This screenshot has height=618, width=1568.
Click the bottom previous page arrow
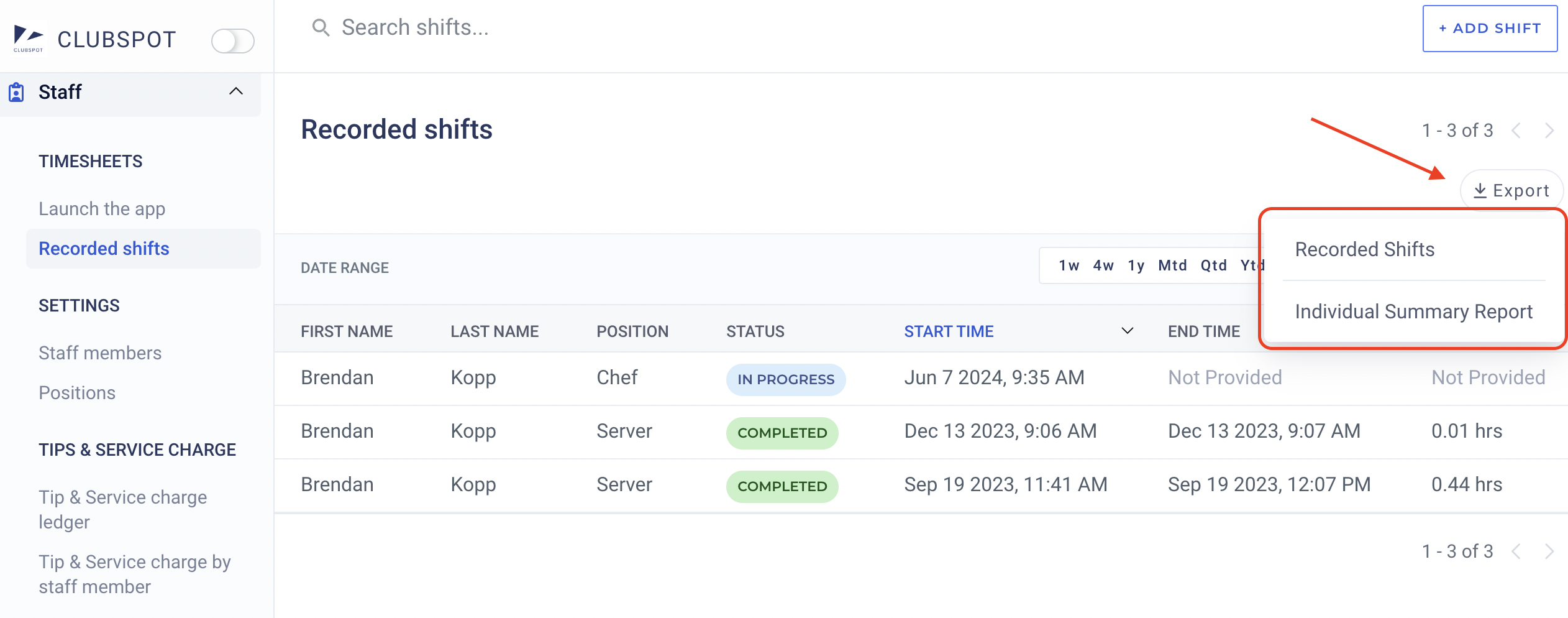[x=1516, y=551]
